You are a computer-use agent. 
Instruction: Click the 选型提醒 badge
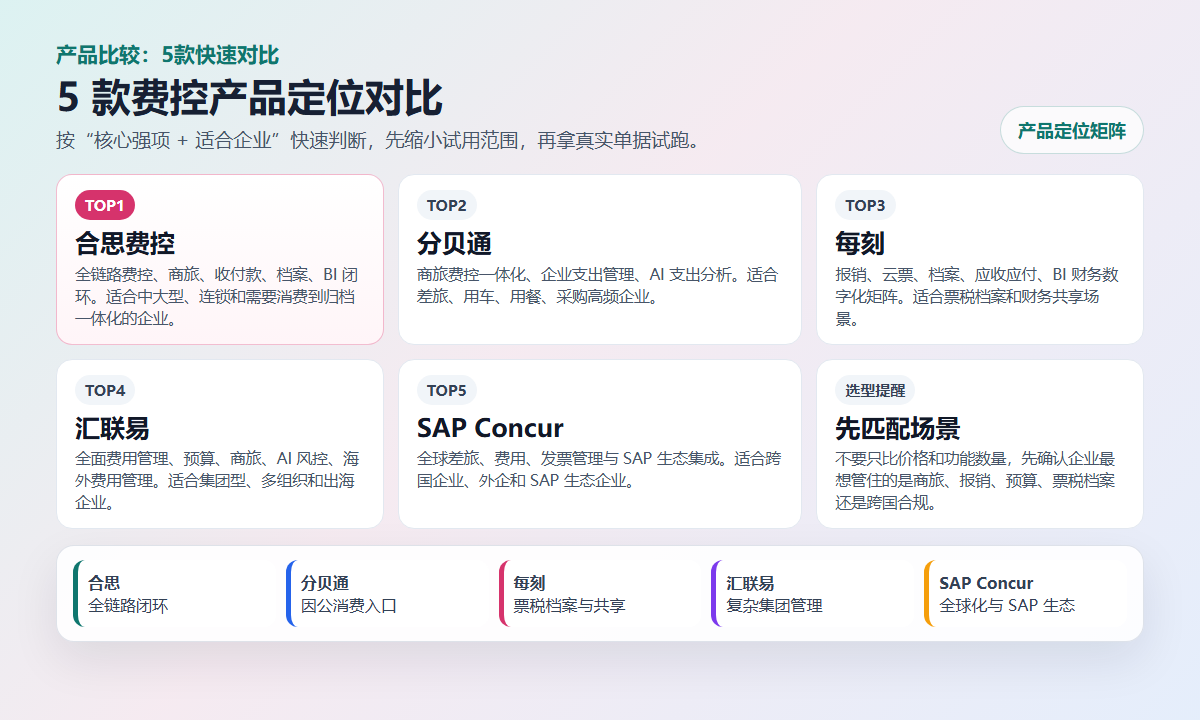[x=875, y=390]
